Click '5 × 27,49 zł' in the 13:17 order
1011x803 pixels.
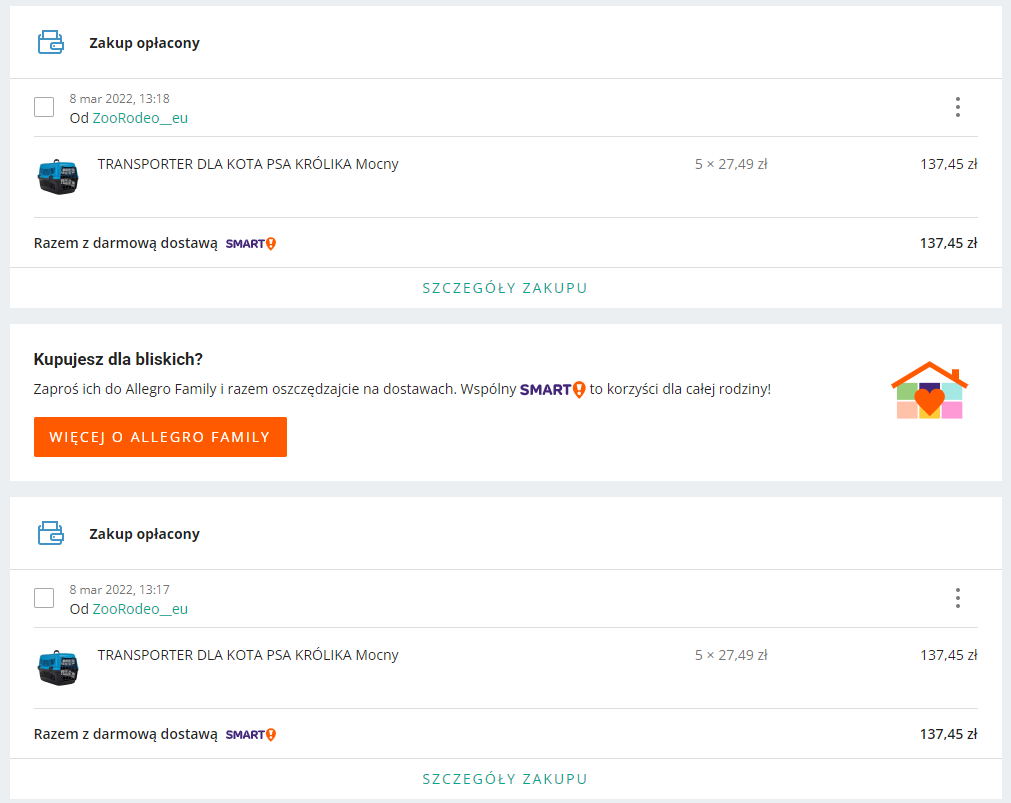click(x=731, y=655)
